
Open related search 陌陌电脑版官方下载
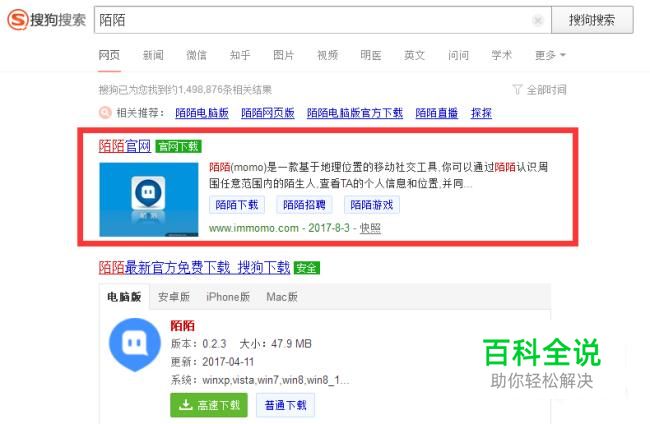(x=355, y=113)
